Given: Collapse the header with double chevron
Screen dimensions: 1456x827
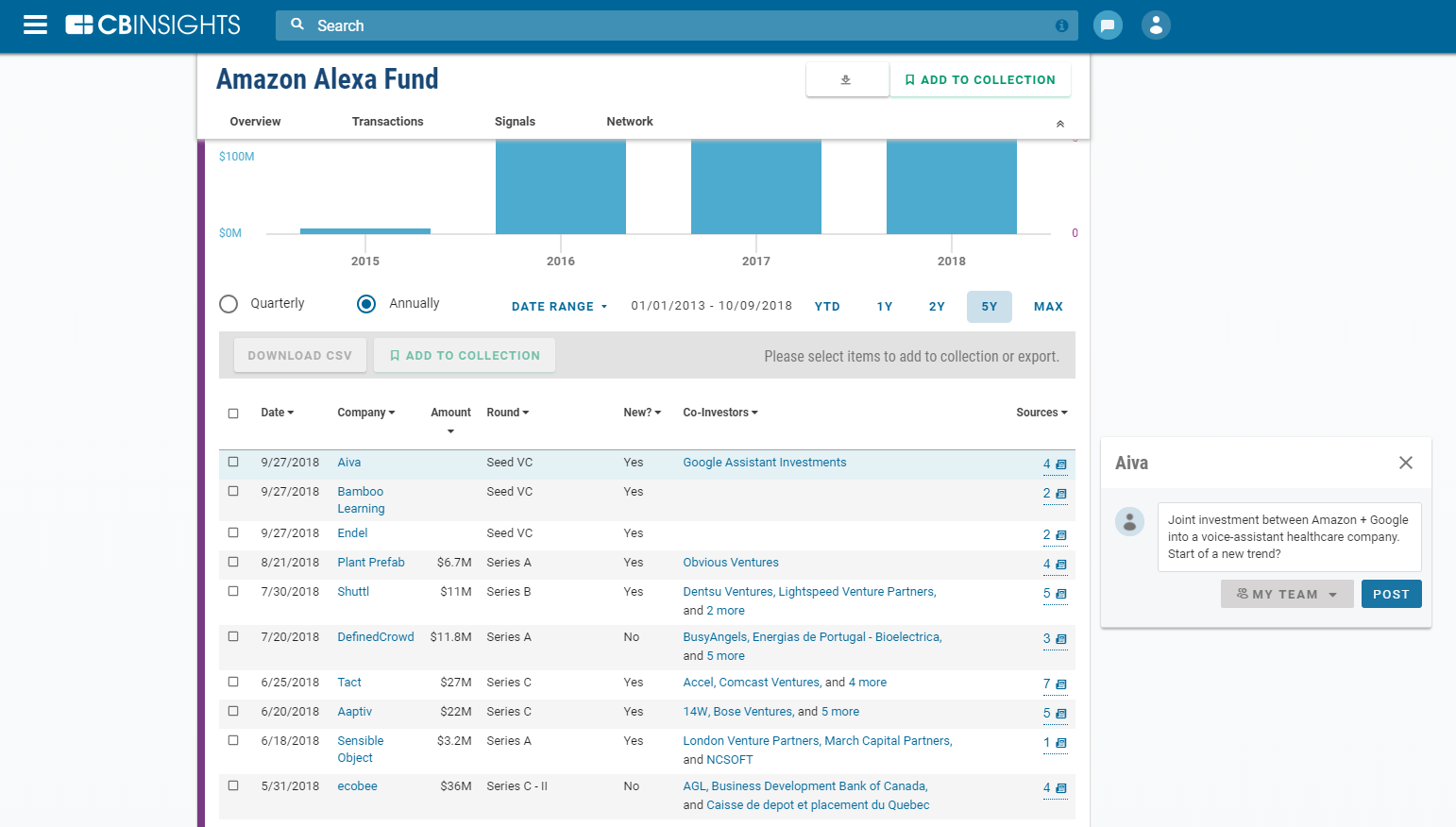Looking at the screenshot, I should (x=1059, y=124).
